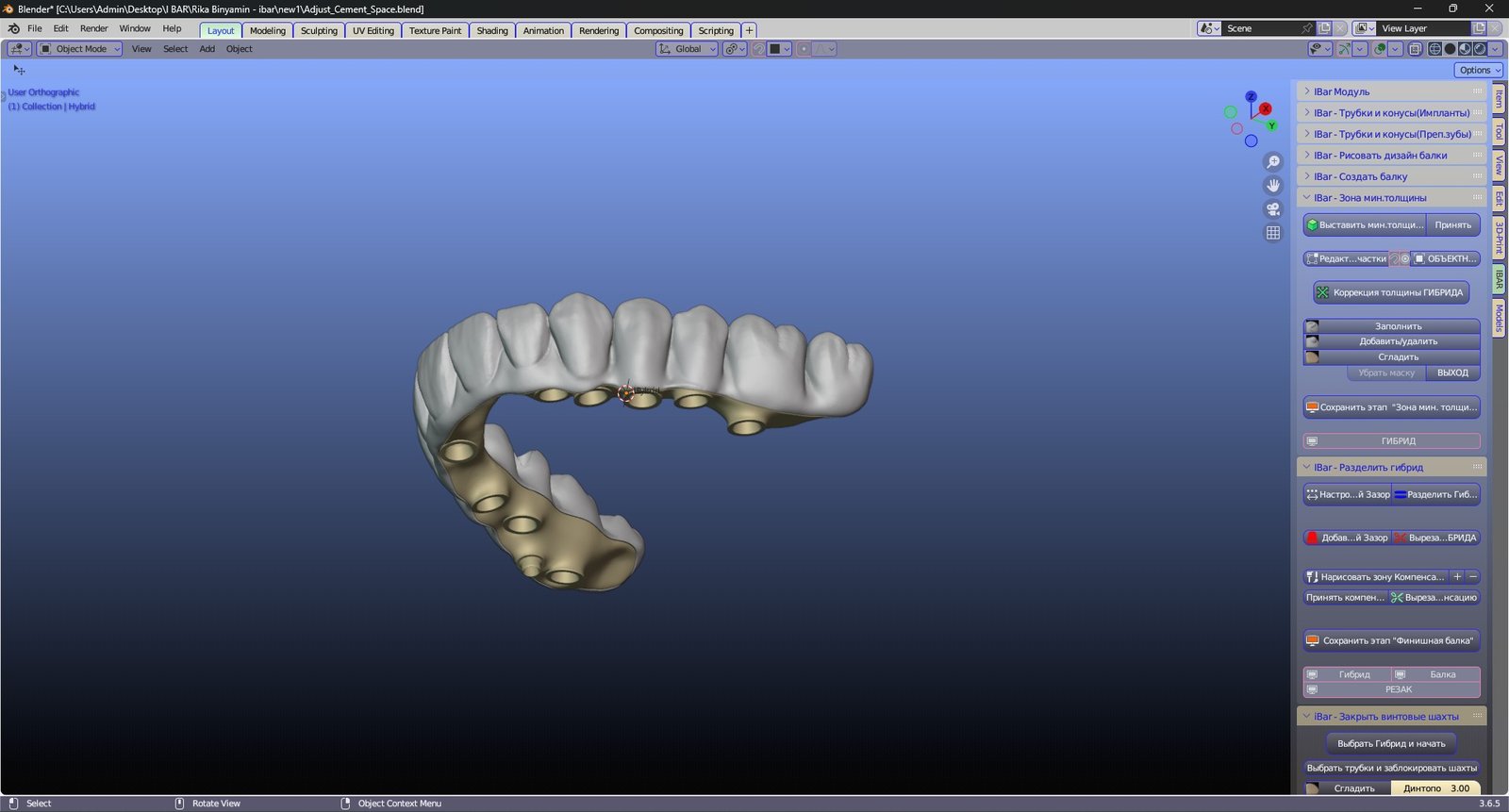
Task: Open the viewport shading options dropdown arrow
Action: coord(1496,49)
